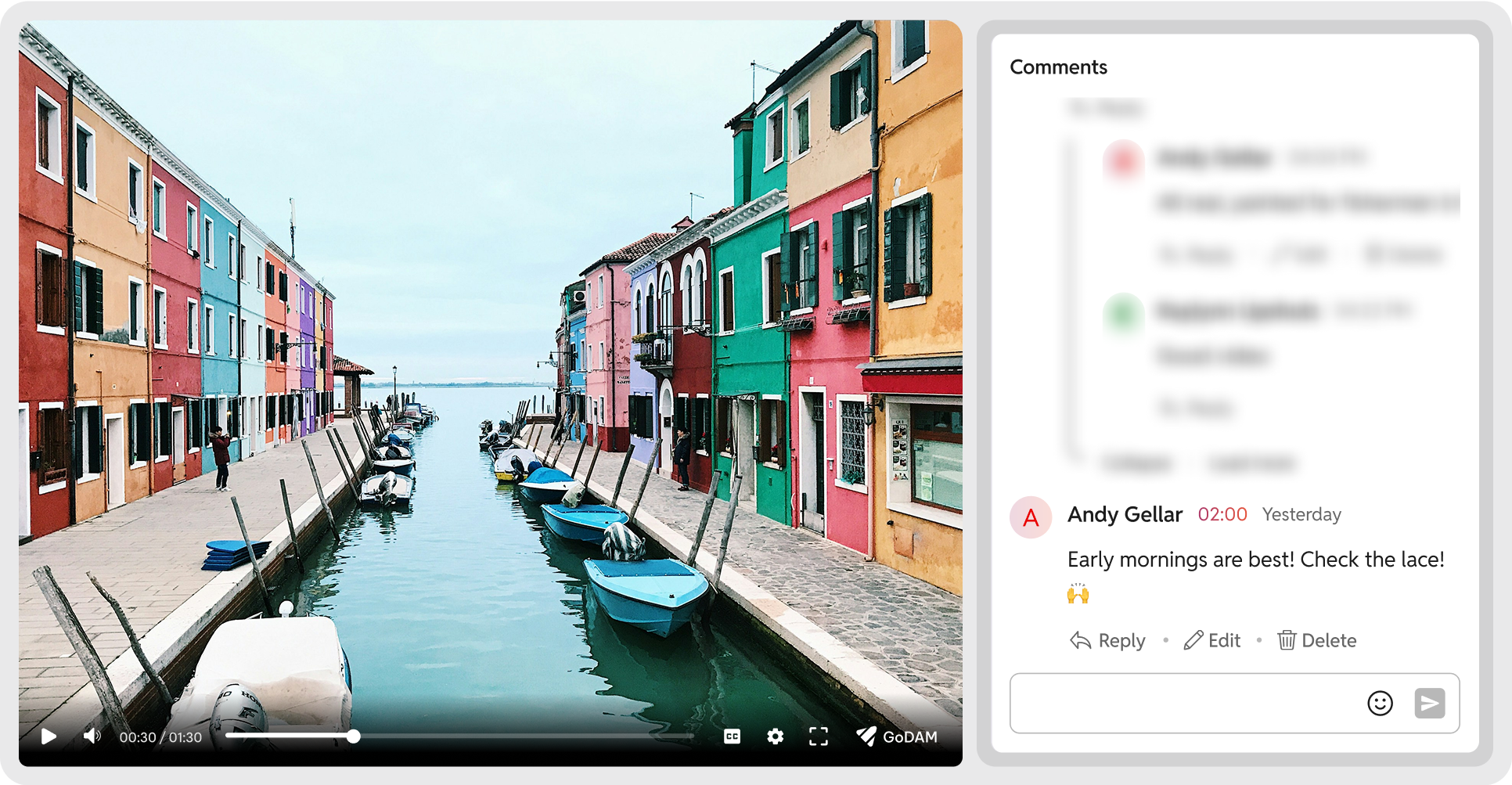
Task: Toggle closed captions (CC)
Action: point(732,736)
